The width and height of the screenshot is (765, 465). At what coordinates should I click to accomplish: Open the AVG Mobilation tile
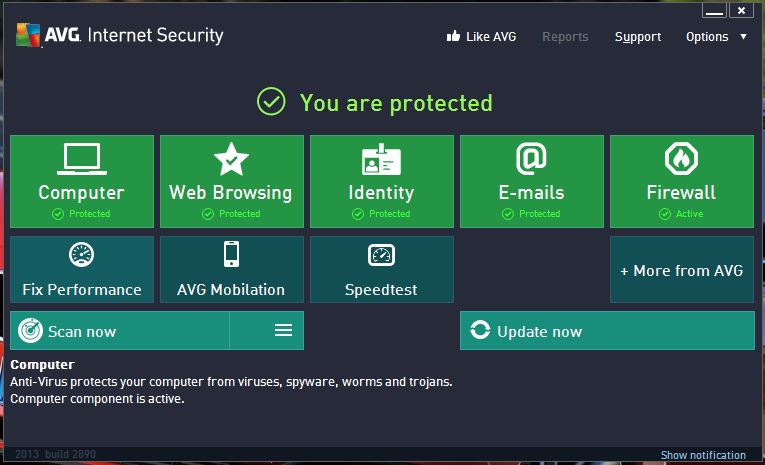point(232,269)
